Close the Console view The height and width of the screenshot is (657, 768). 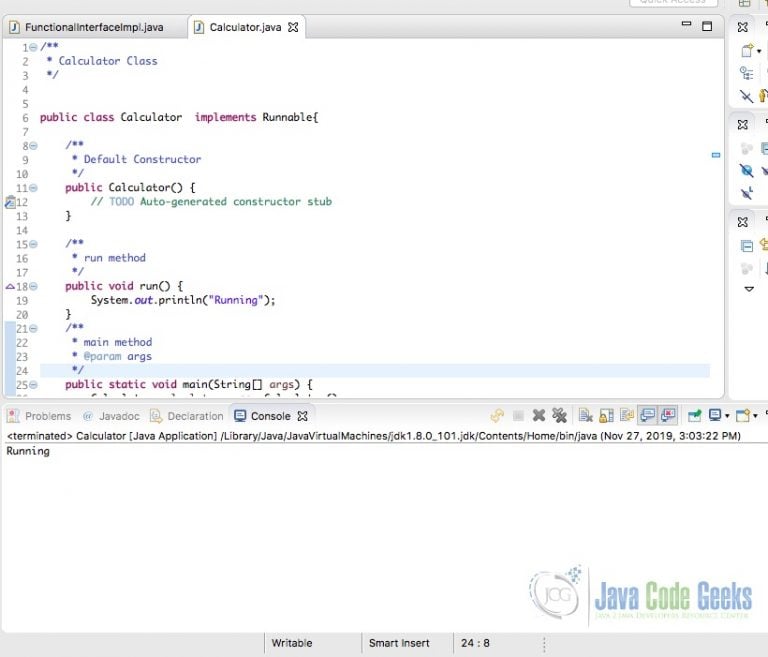click(x=303, y=416)
